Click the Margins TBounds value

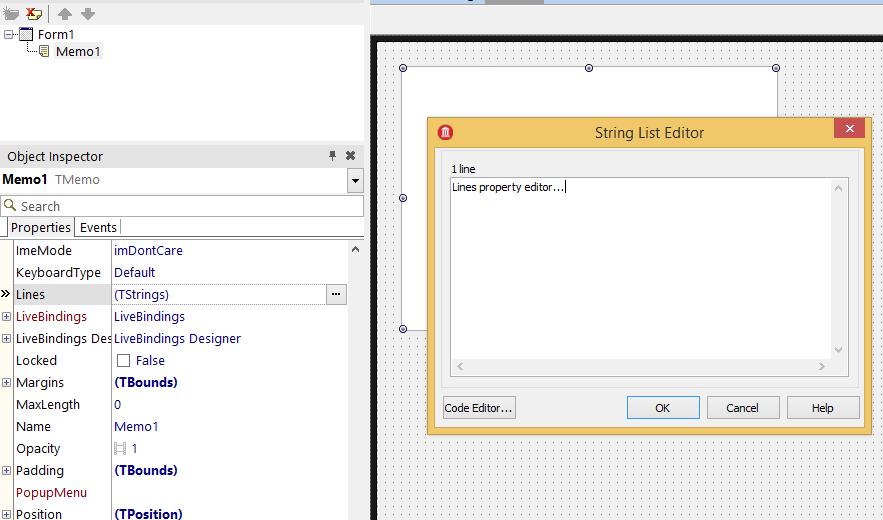point(146,383)
